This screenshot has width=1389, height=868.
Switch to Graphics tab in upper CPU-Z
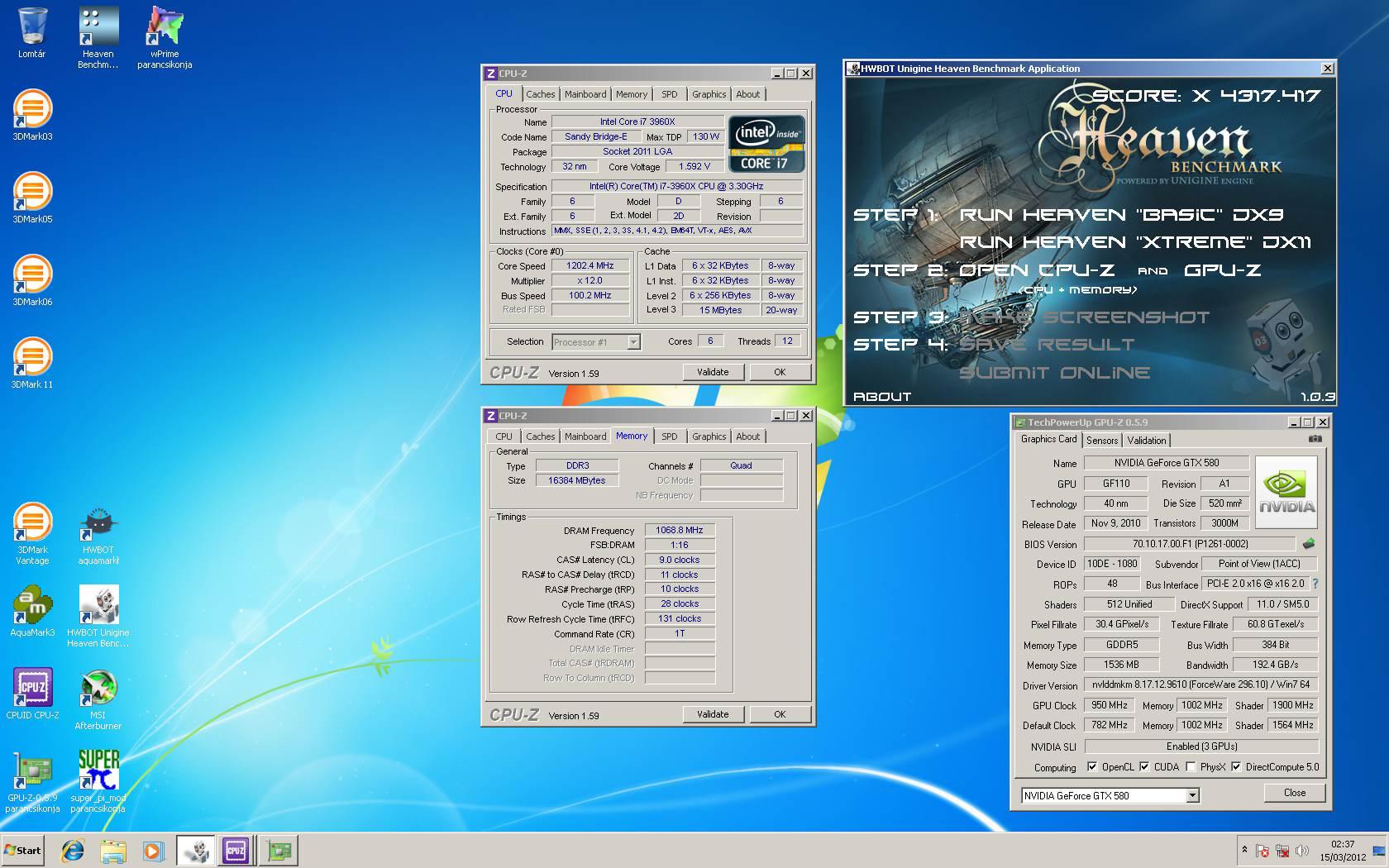coord(709,94)
